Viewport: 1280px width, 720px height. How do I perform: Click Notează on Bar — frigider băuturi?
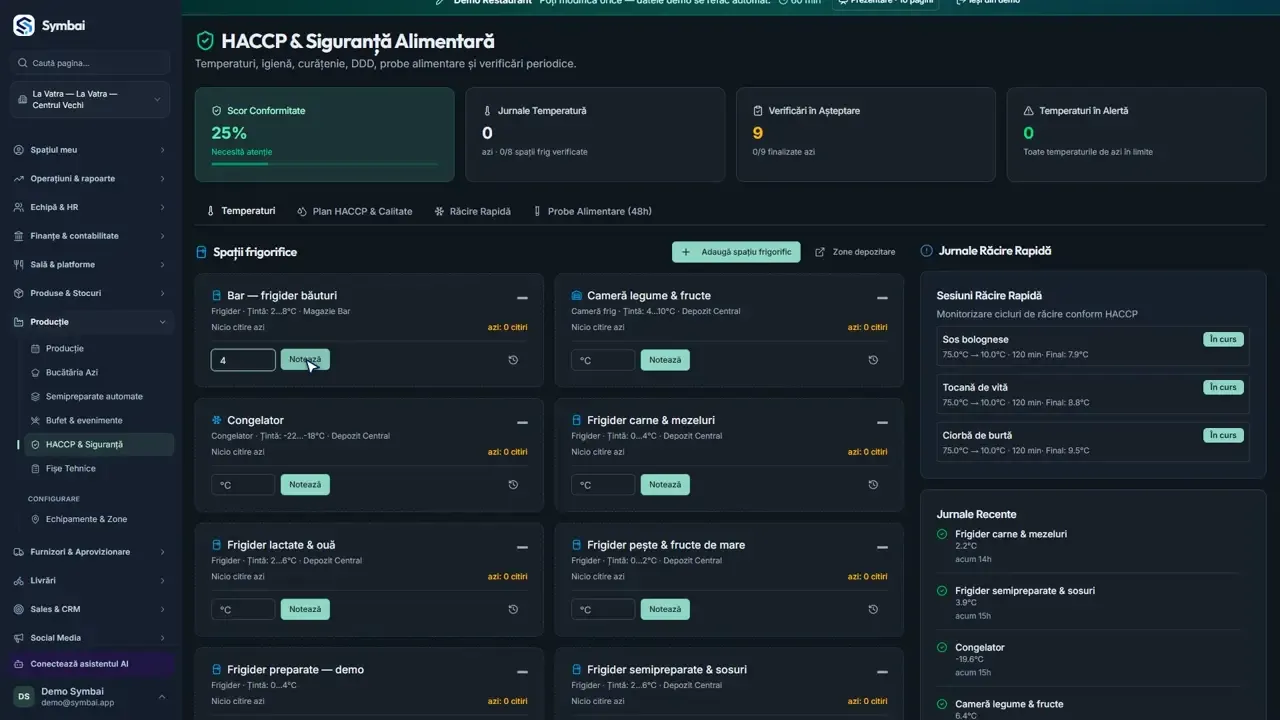[305, 360]
